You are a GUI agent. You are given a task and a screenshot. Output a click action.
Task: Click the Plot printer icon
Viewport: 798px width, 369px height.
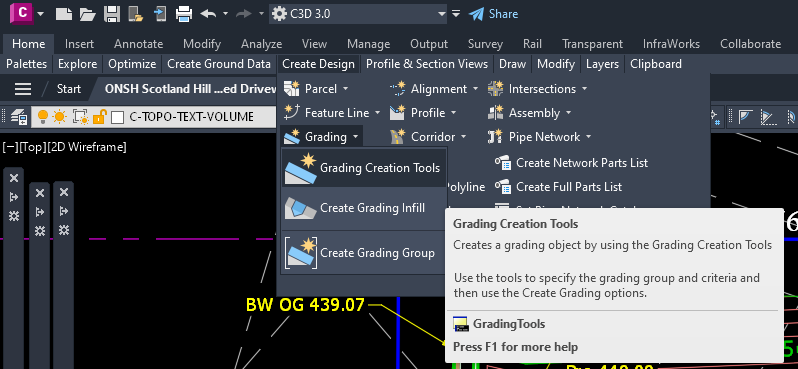pyautogui.click(x=184, y=14)
